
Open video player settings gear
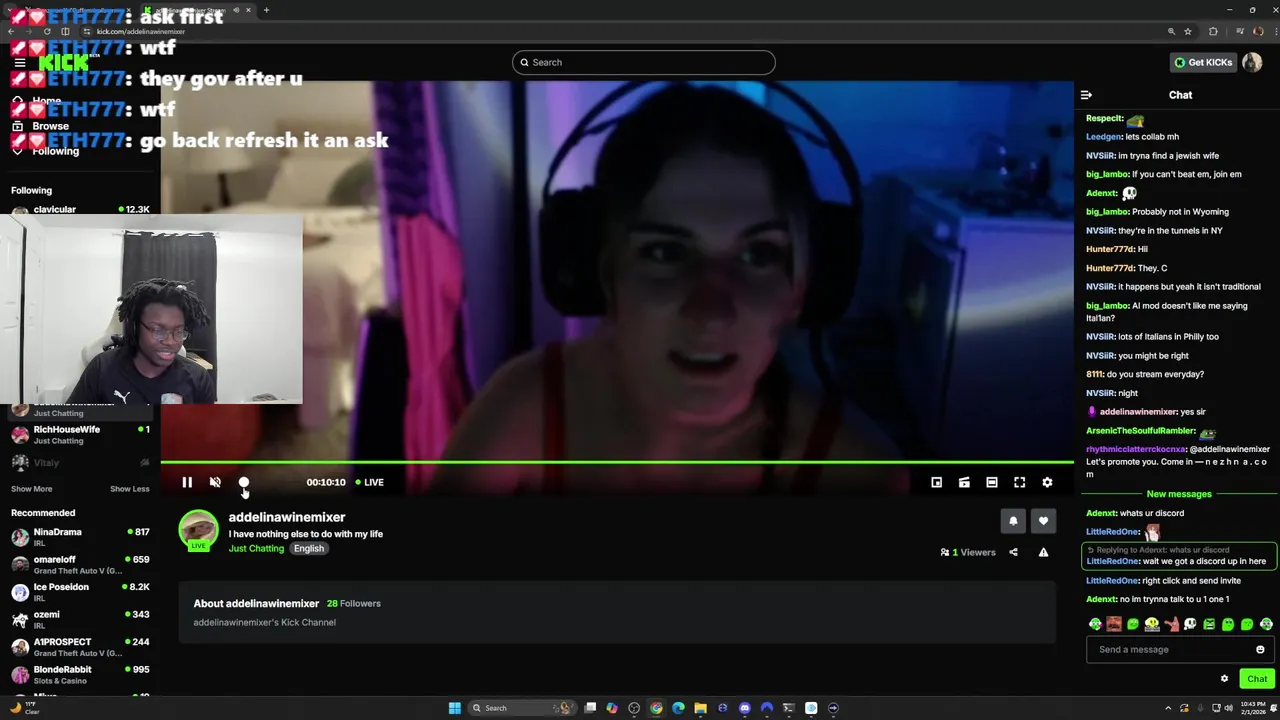[x=1047, y=482]
